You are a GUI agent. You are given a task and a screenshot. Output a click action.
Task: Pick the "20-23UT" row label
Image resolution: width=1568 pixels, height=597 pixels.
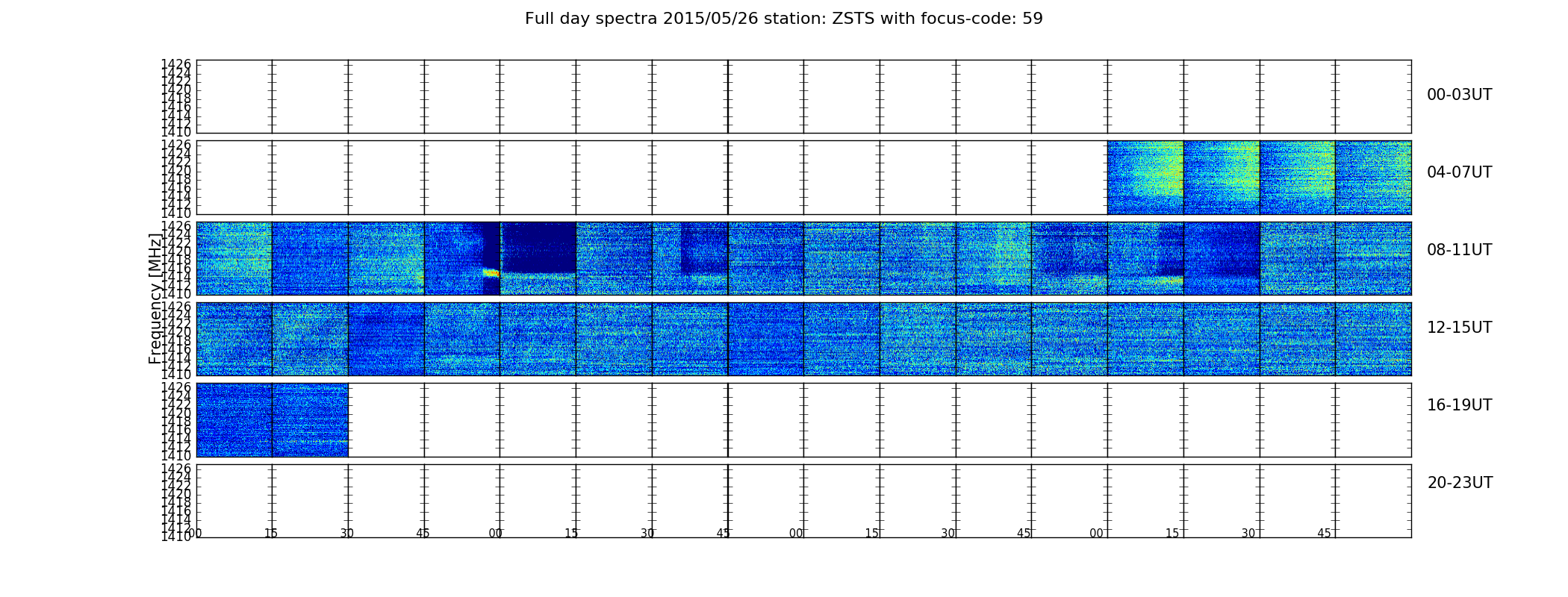(x=1460, y=483)
